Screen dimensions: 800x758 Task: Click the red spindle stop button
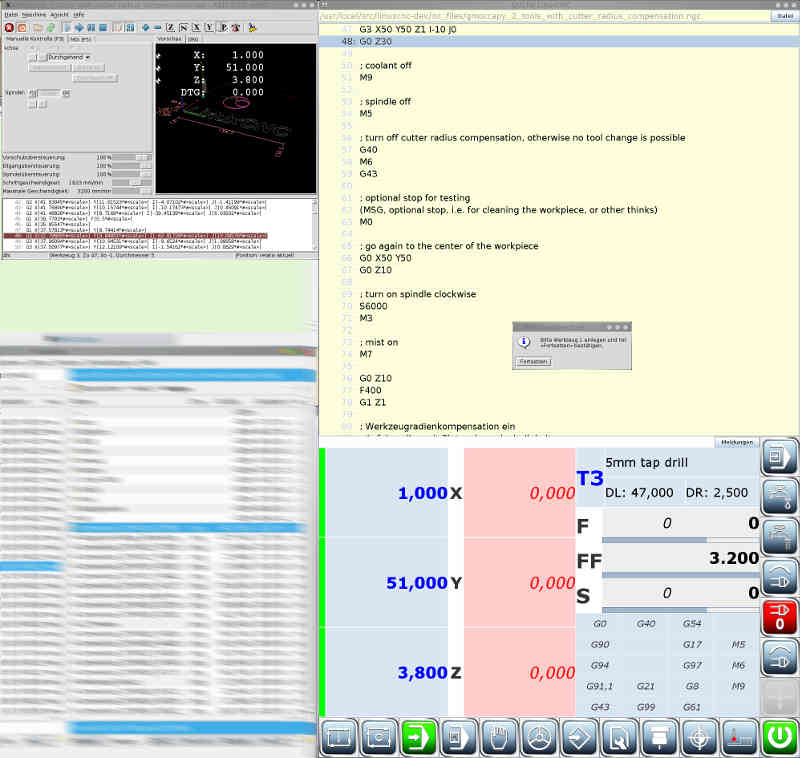(x=779, y=617)
